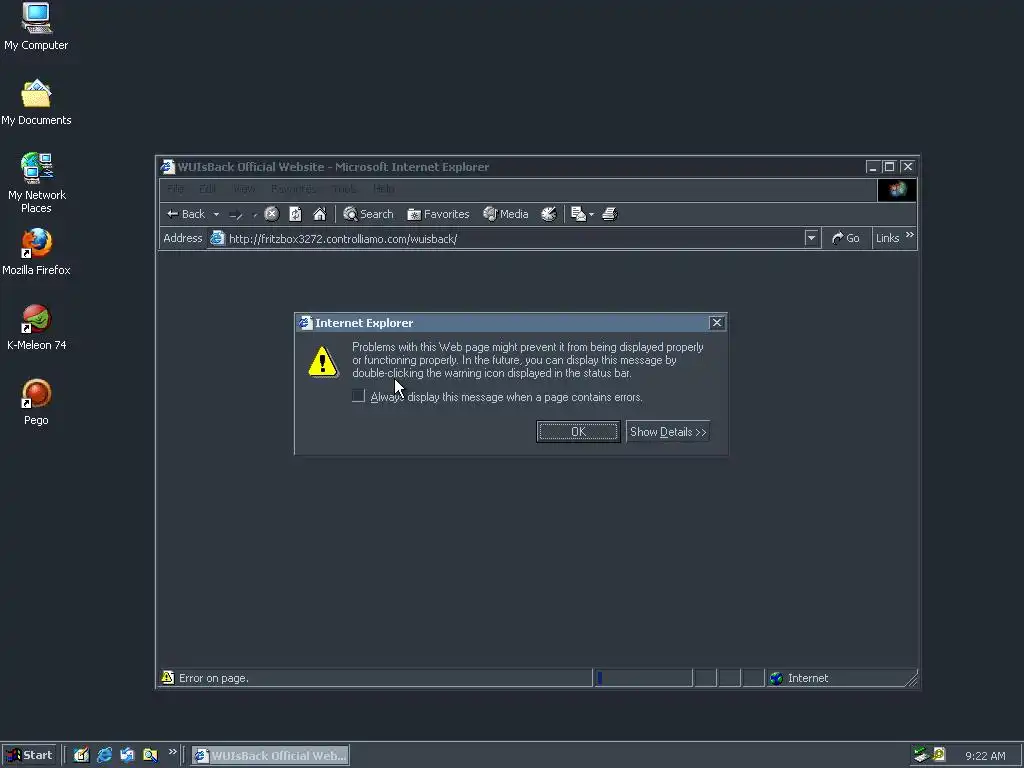
Task: Click first Quick Launch icon beside Start
Action: [81, 755]
